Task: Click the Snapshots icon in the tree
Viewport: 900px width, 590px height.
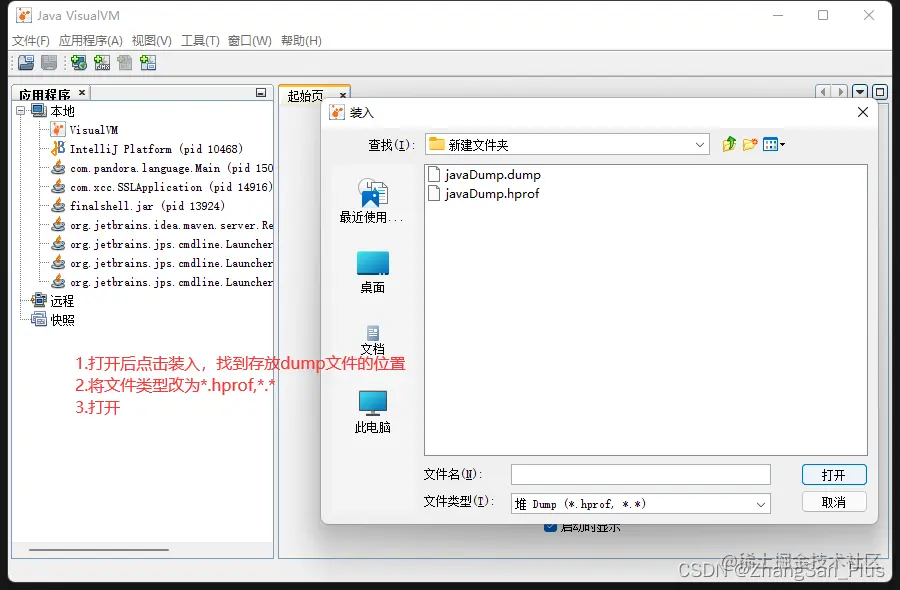Action: click(39, 319)
